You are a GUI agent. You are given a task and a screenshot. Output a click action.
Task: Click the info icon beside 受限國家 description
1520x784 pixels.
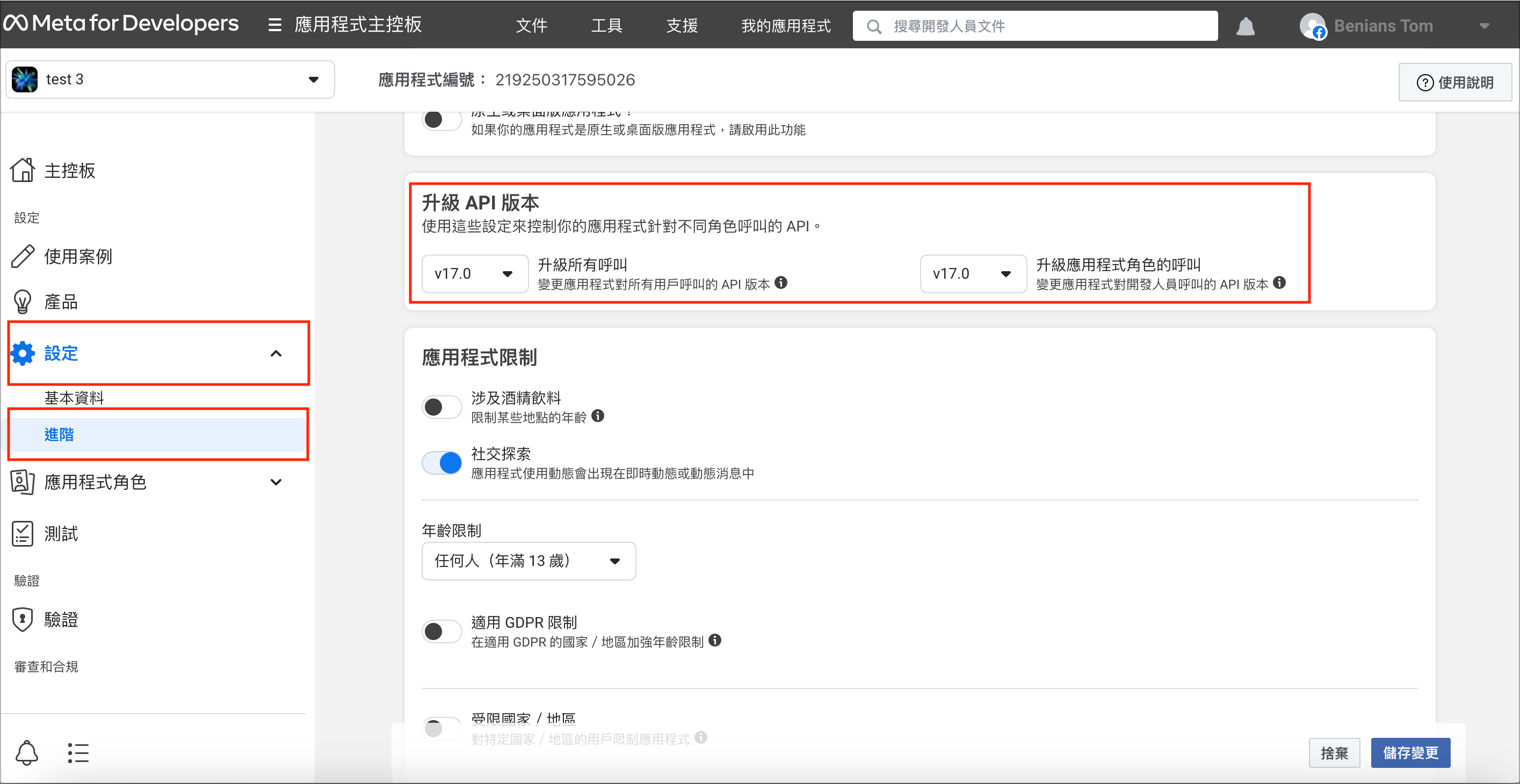[x=700, y=737]
